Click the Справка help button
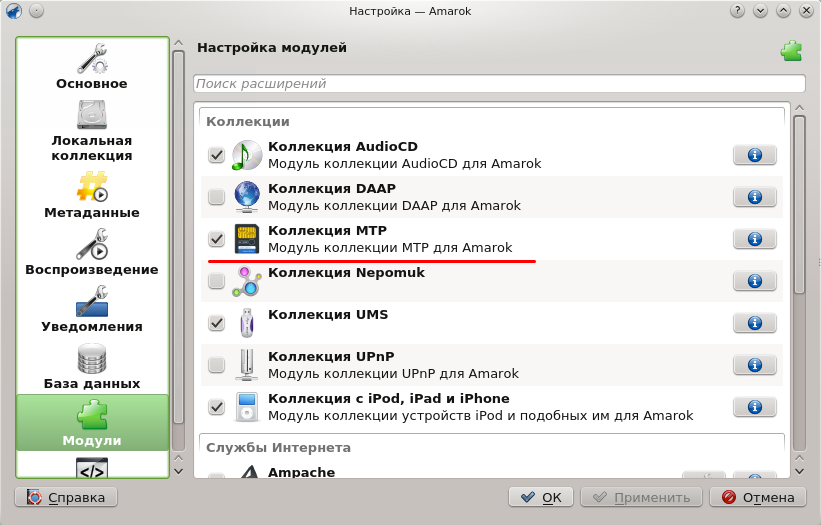Viewport: 821px width, 525px height. (x=66, y=497)
